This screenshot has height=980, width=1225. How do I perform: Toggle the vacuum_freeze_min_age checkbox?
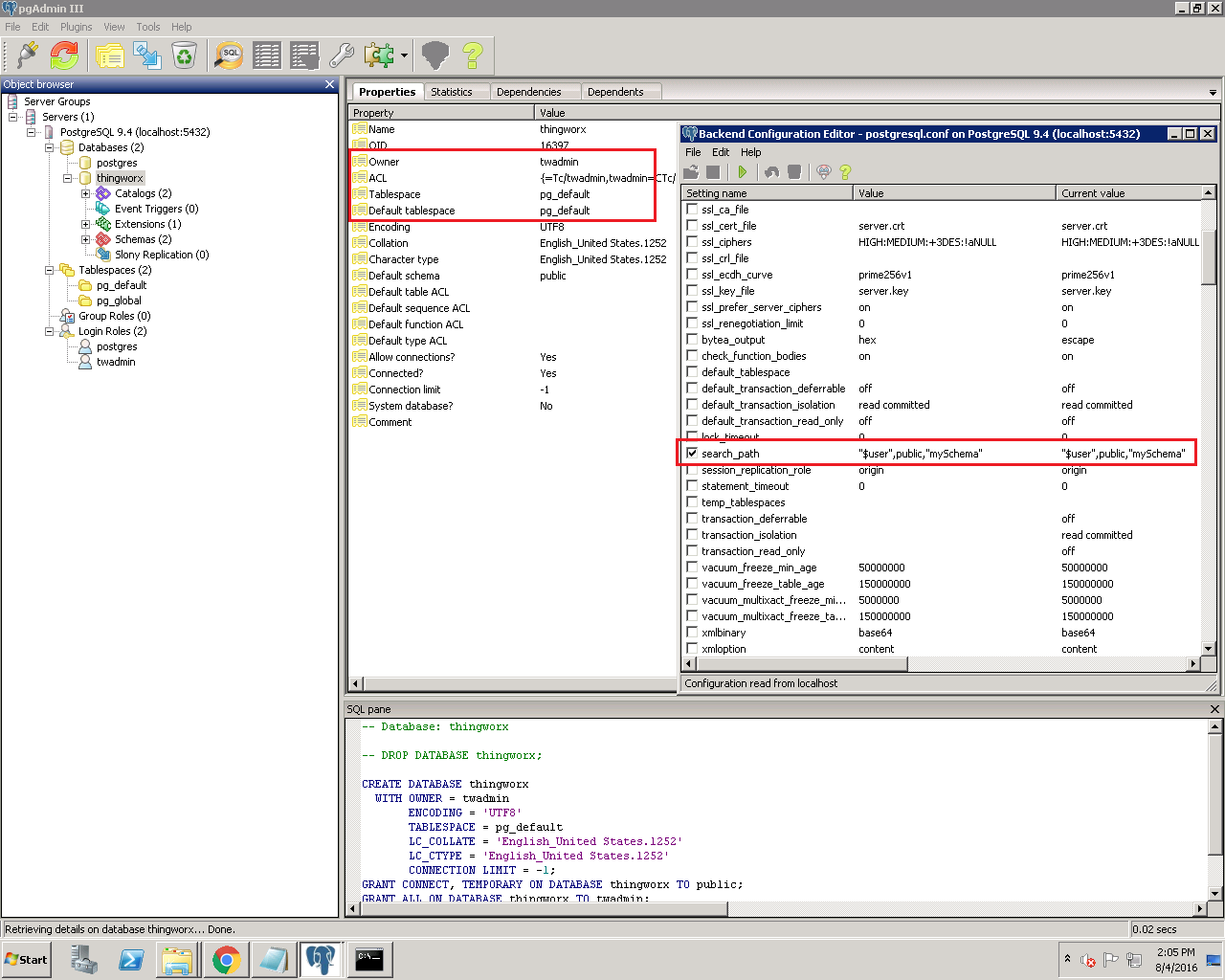[x=692, y=568]
